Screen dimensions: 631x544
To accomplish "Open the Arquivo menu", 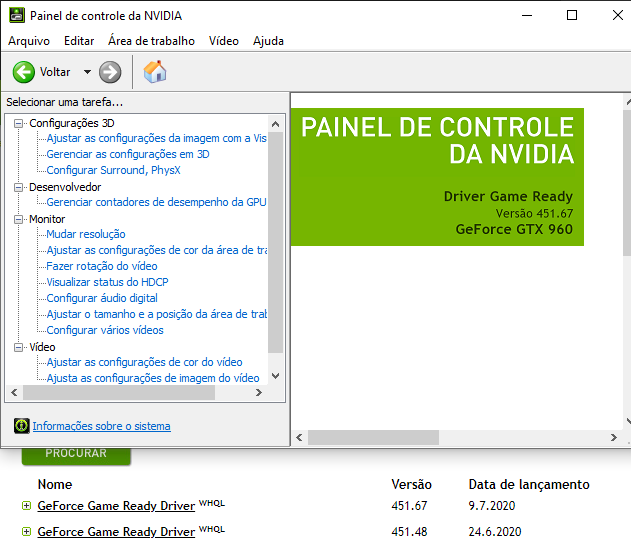I will point(29,41).
